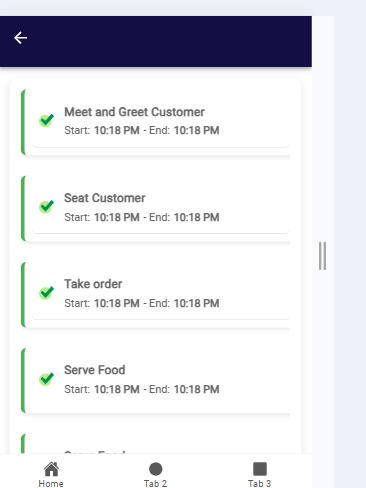Image resolution: width=366 pixels, height=488 pixels.
Task: Select the Take order task title
Action: (93, 284)
